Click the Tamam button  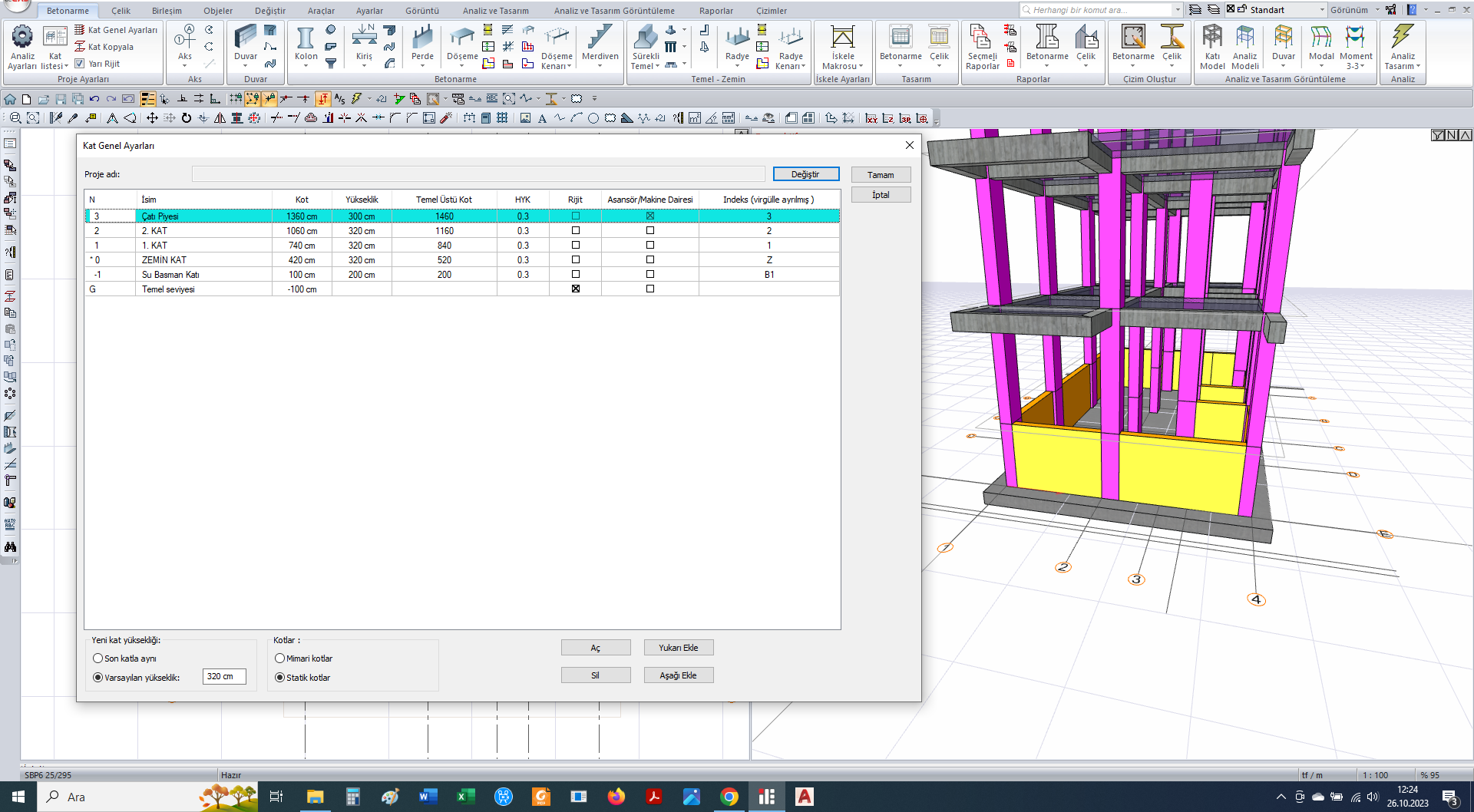(x=881, y=175)
